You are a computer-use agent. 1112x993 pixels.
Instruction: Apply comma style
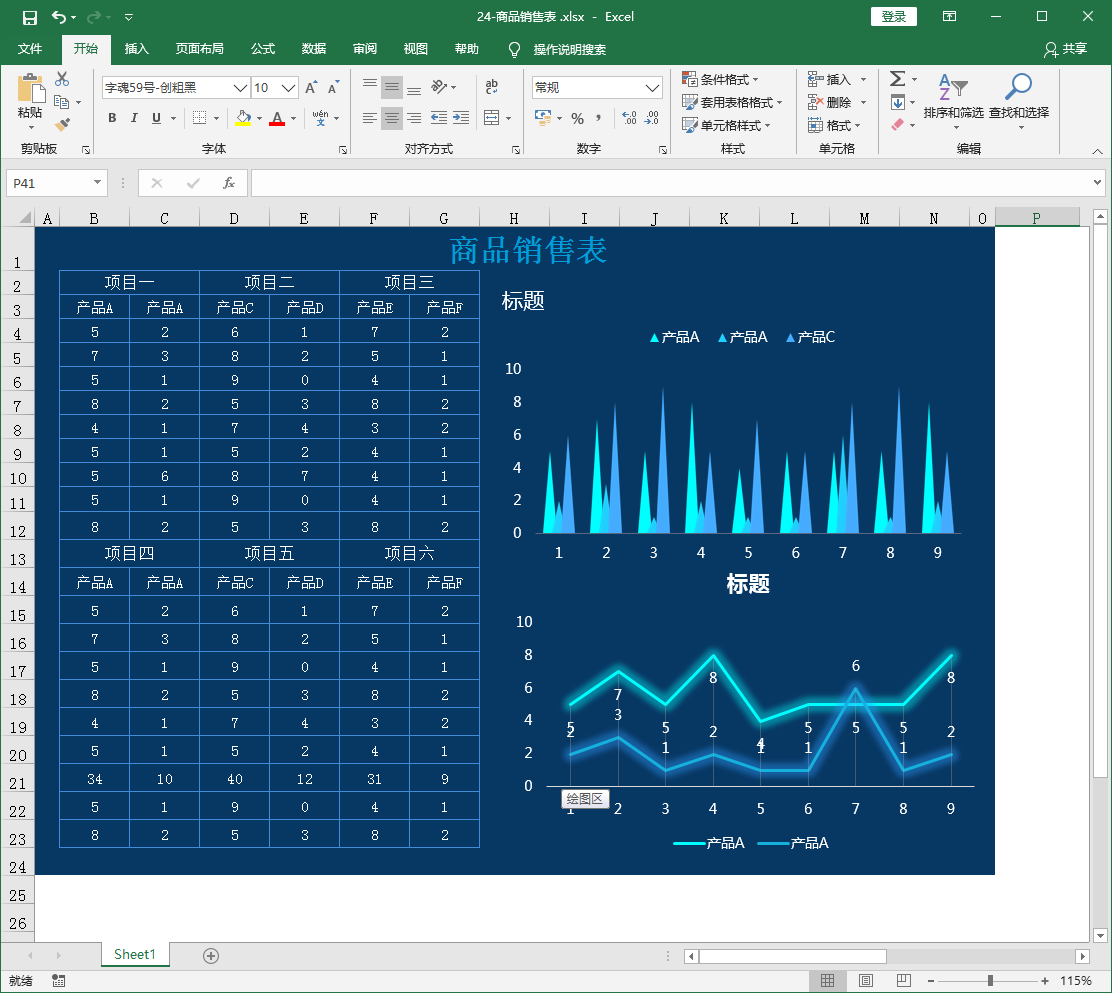[599, 118]
